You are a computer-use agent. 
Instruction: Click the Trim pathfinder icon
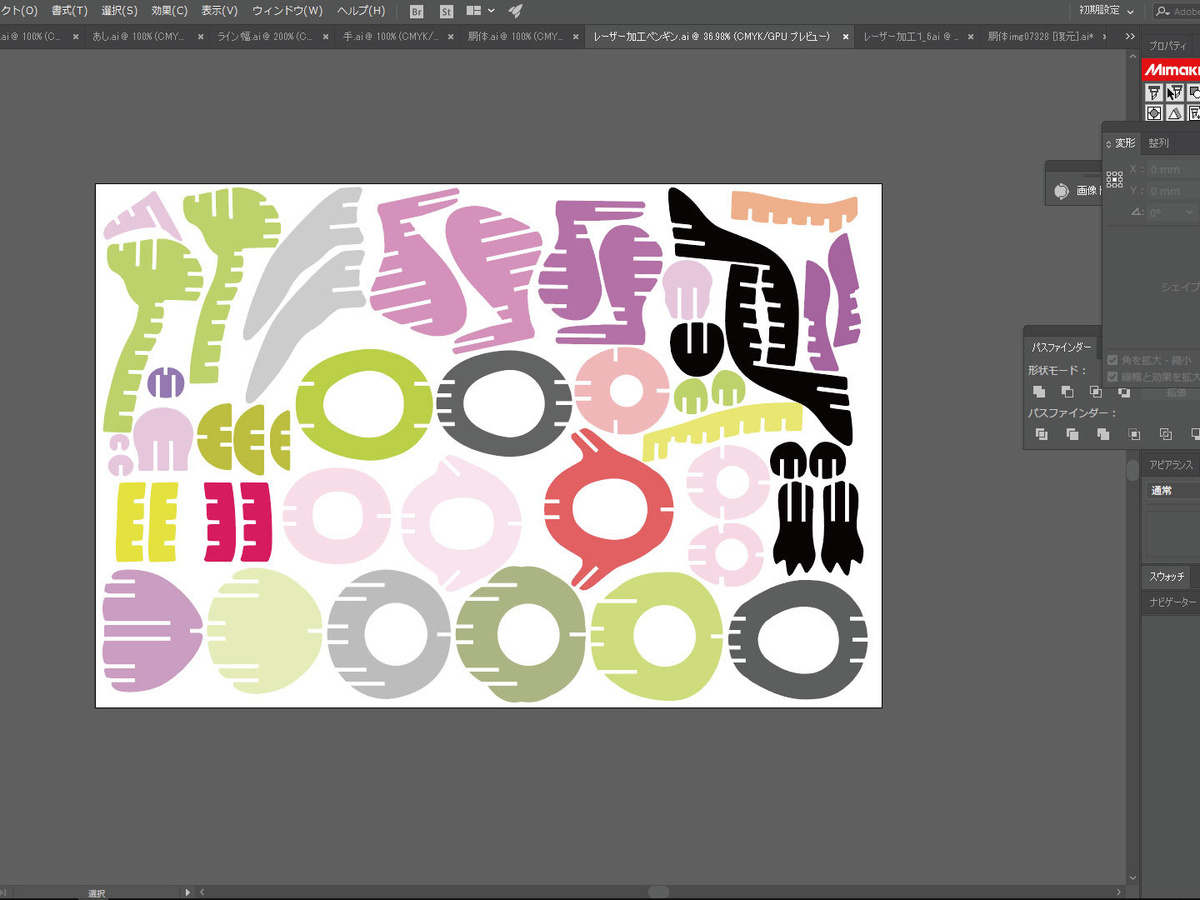click(1072, 434)
